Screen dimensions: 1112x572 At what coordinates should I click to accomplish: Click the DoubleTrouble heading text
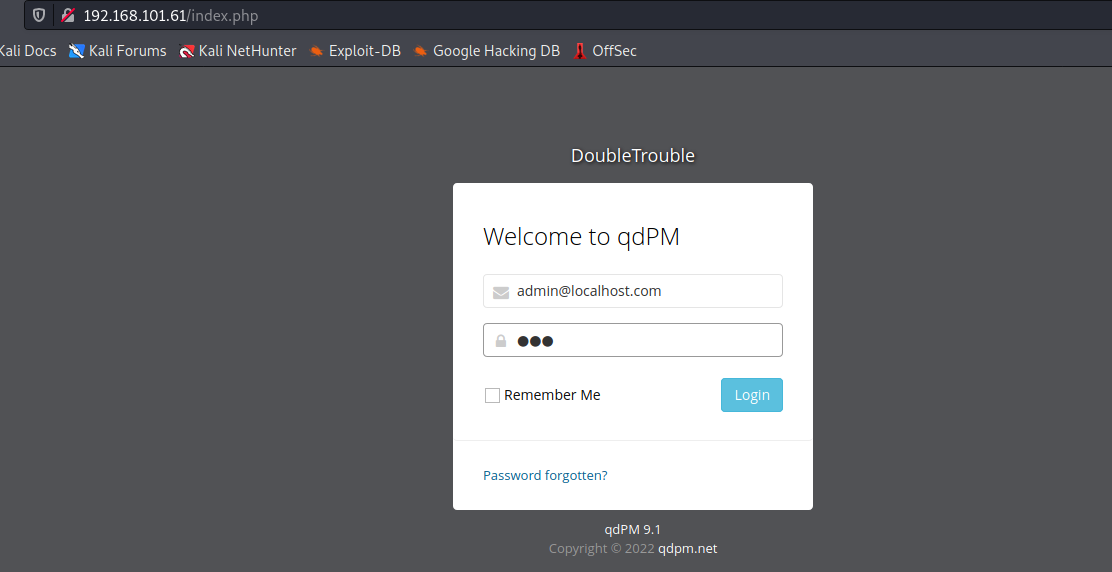tap(633, 155)
